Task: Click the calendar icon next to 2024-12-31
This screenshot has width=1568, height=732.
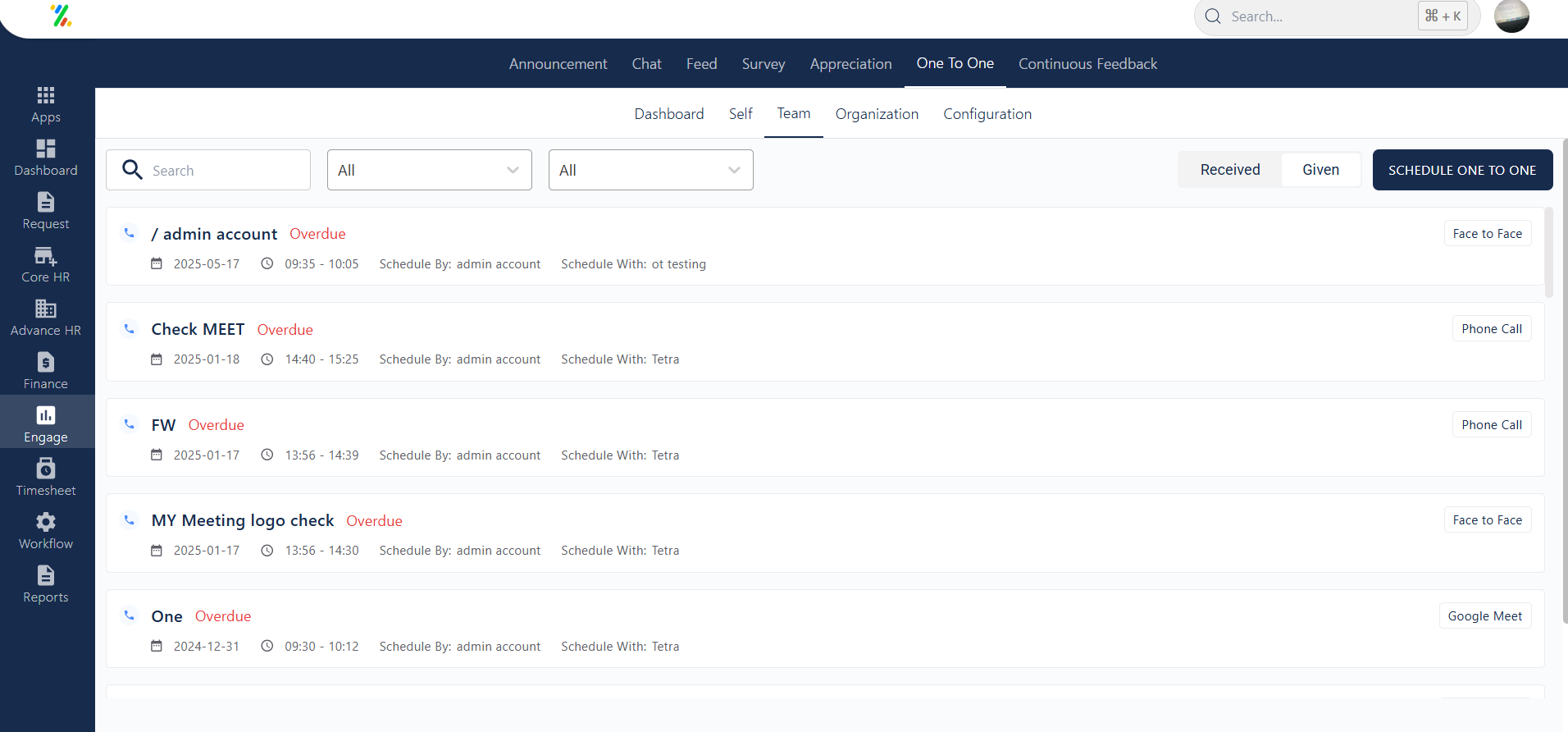Action: pos(157,646)
